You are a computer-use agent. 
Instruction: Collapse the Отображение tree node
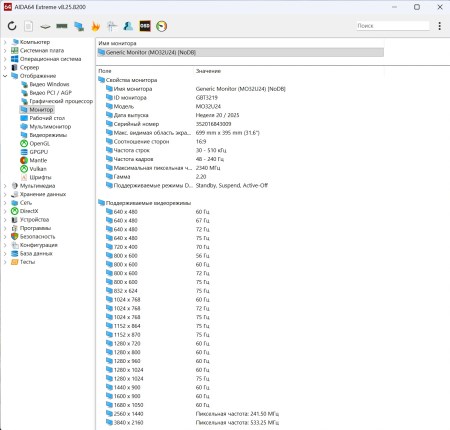pyautogui.click(x=5, y=76)
